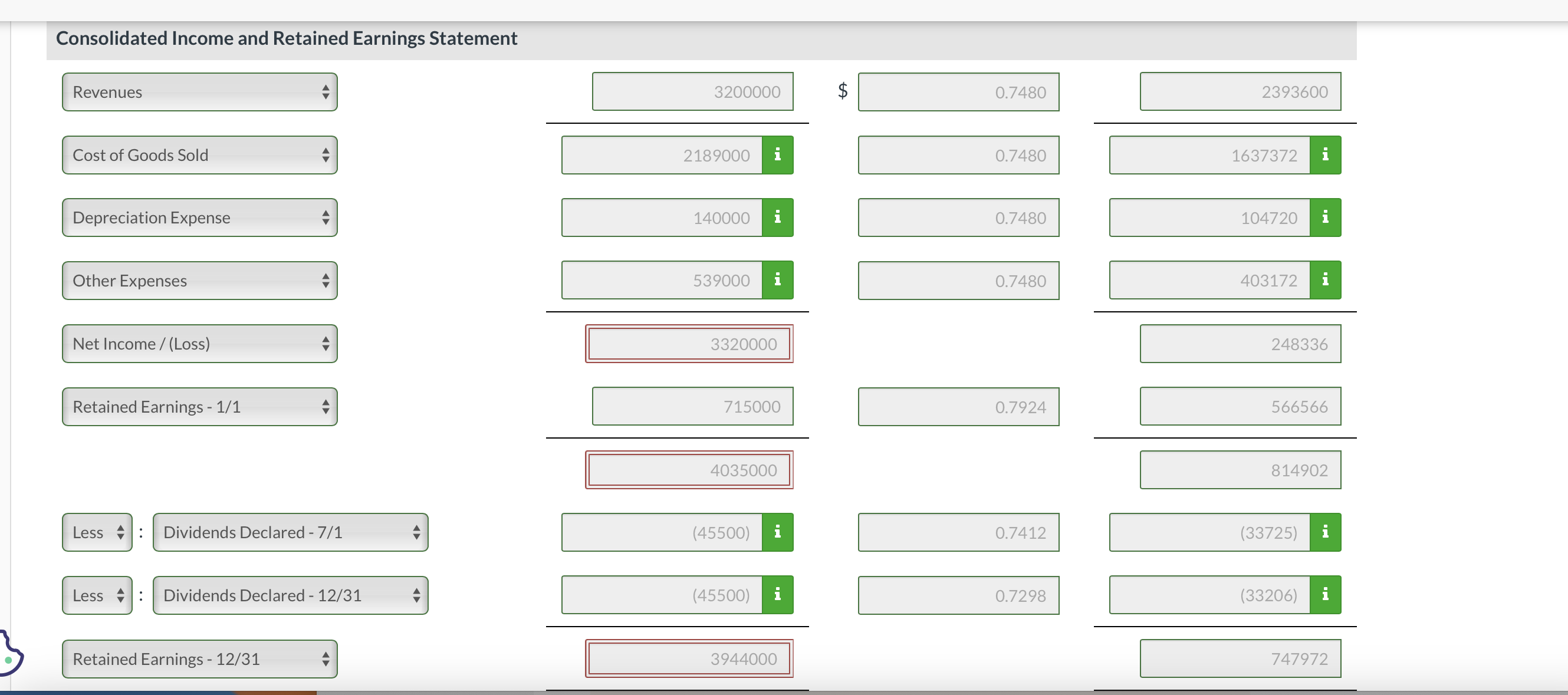Click info icon beside Cost of Goods Sold 2189000
The image size is (1568, 695).
777,155
